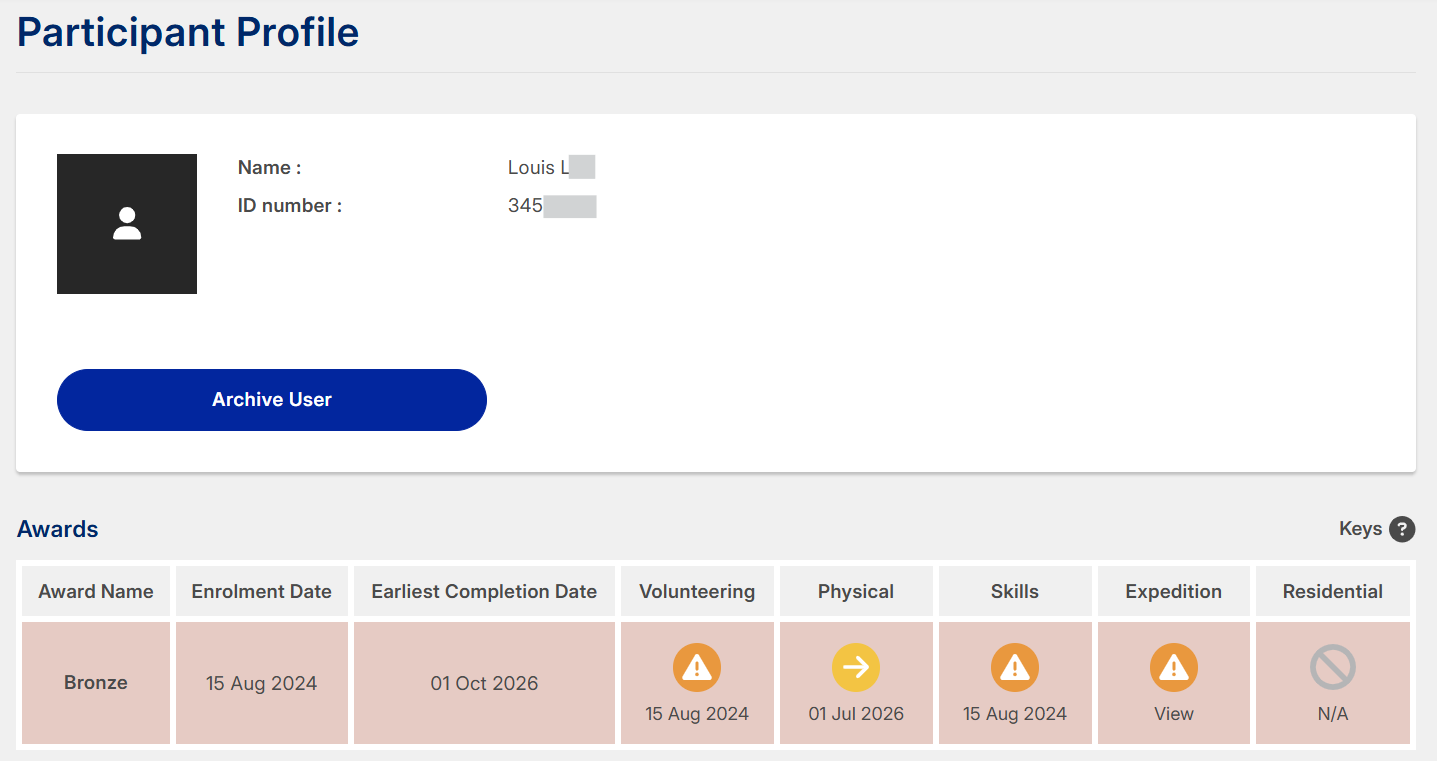Open the Keys help question icon
The height and width of the screenshot is (761, 1437).
1402,529
